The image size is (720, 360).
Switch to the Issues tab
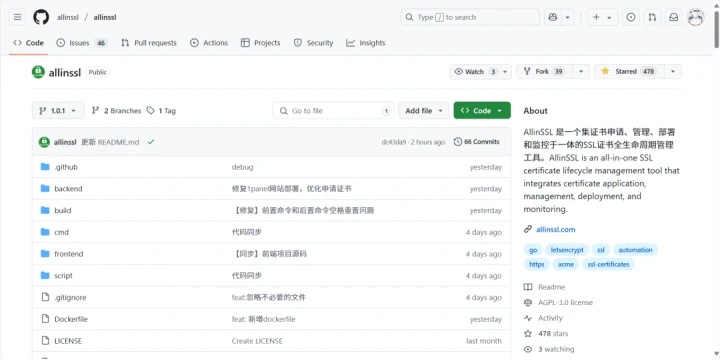point(81,43)
